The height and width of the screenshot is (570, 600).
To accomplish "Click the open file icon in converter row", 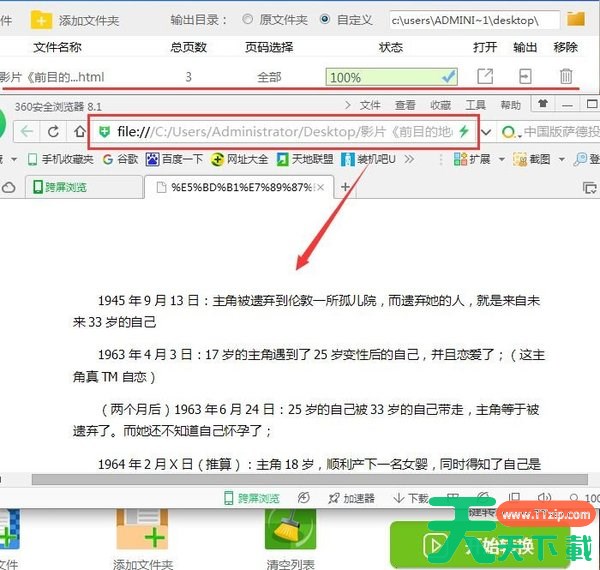I will (485, 76).
